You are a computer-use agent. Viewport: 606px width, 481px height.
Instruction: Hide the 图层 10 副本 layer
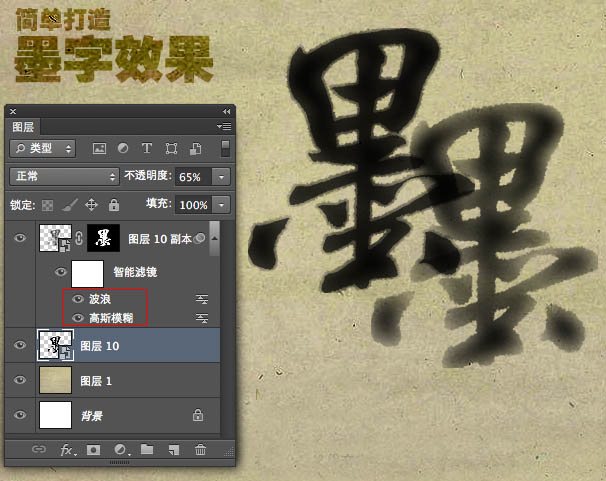[x=21, y=238]
